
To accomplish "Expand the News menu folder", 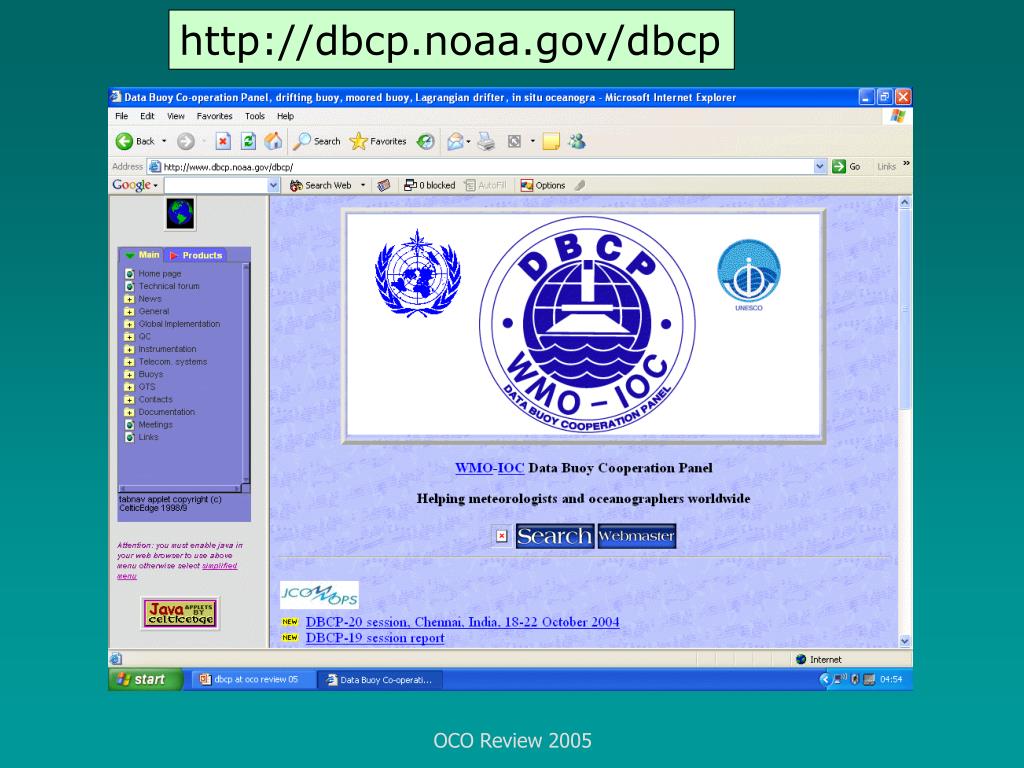I will [x=129, y=299].
